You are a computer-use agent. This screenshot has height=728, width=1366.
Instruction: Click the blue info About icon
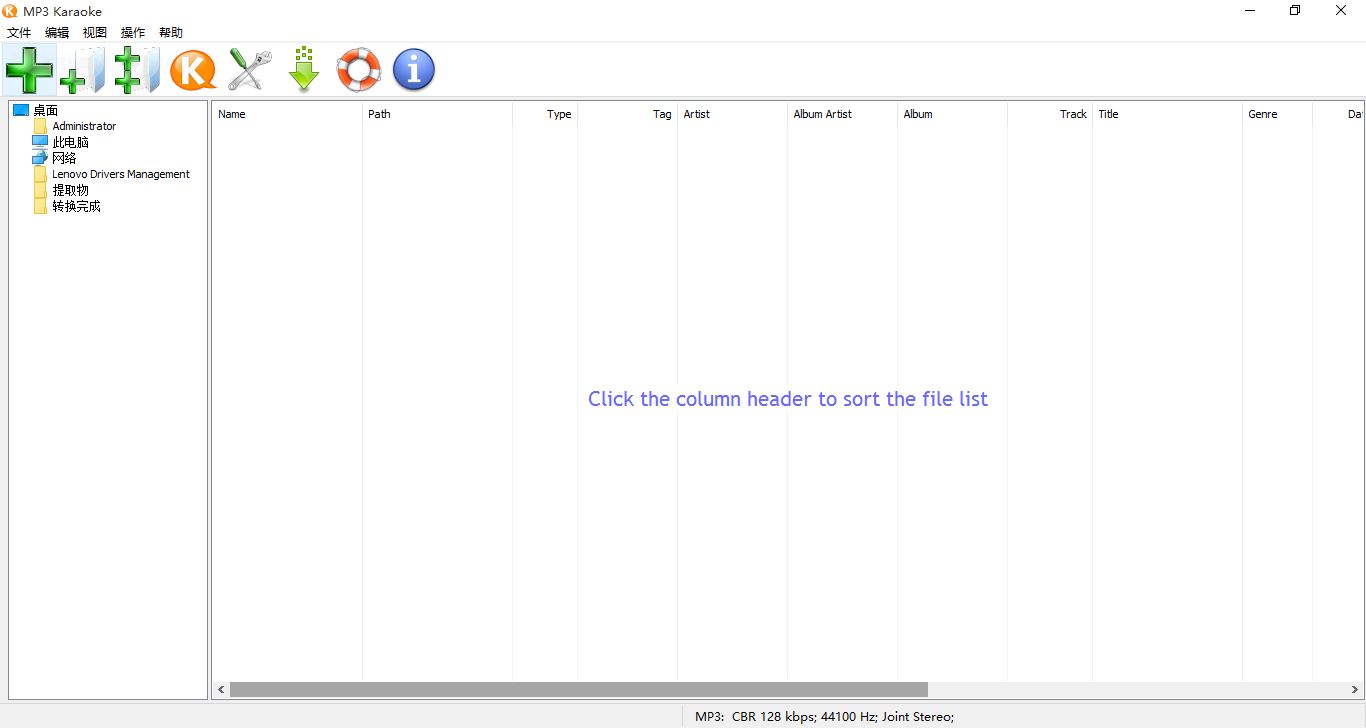click(x=414, y=70)
